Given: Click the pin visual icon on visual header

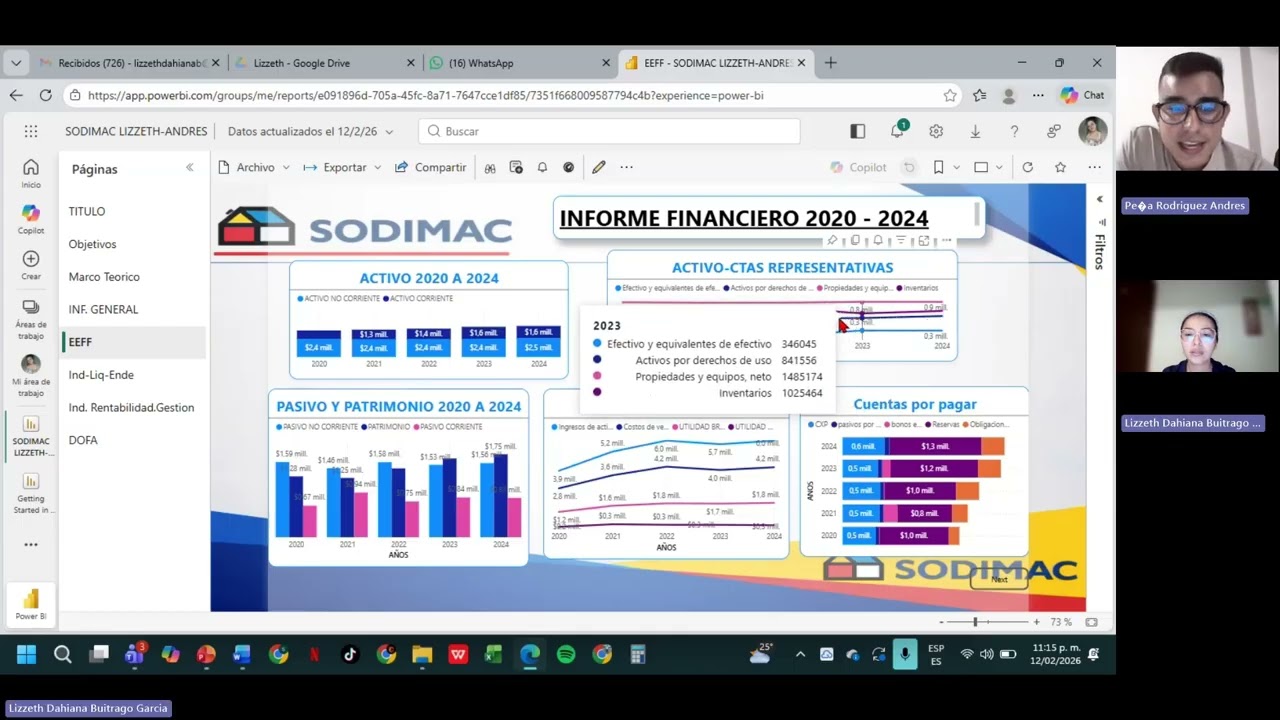Looking at the screenshot, I should [x=831, y=241].
